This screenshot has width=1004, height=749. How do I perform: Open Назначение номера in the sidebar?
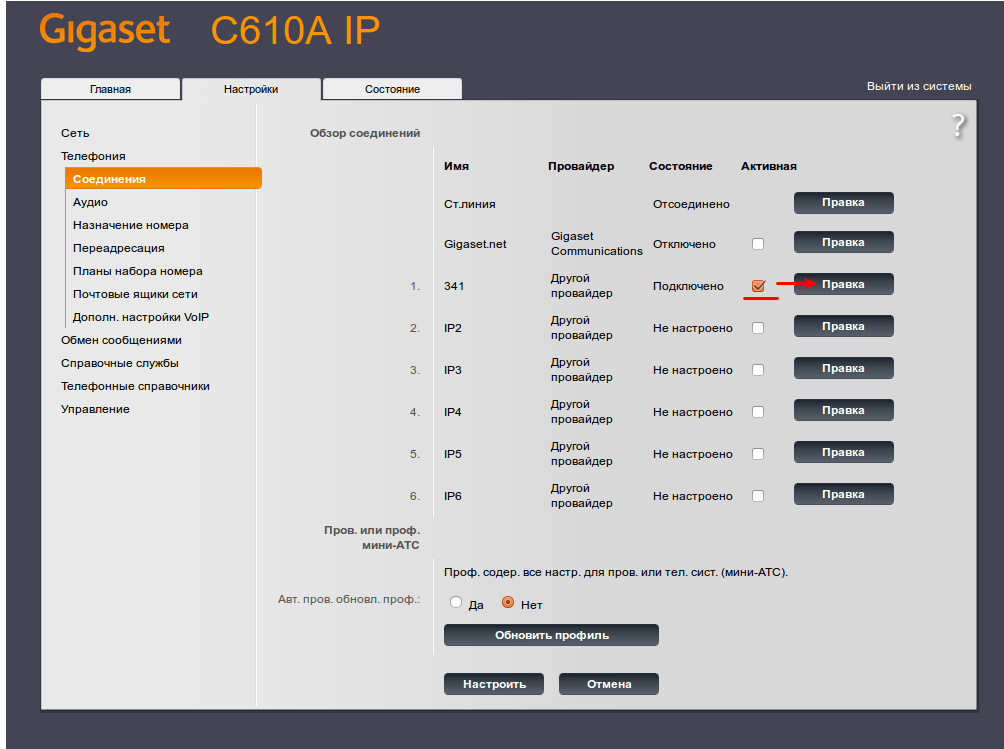pyautogui.click(x=131, y=225)
